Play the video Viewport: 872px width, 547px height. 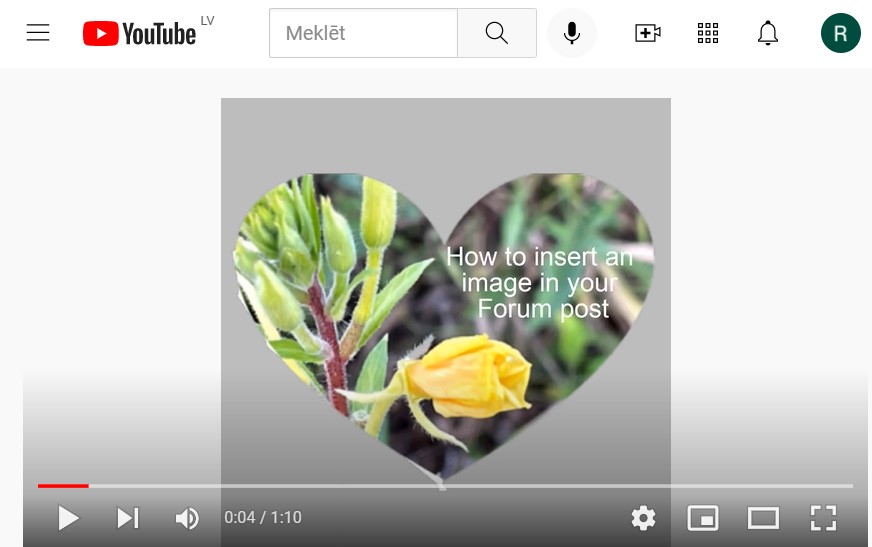[x=68, y=518]
